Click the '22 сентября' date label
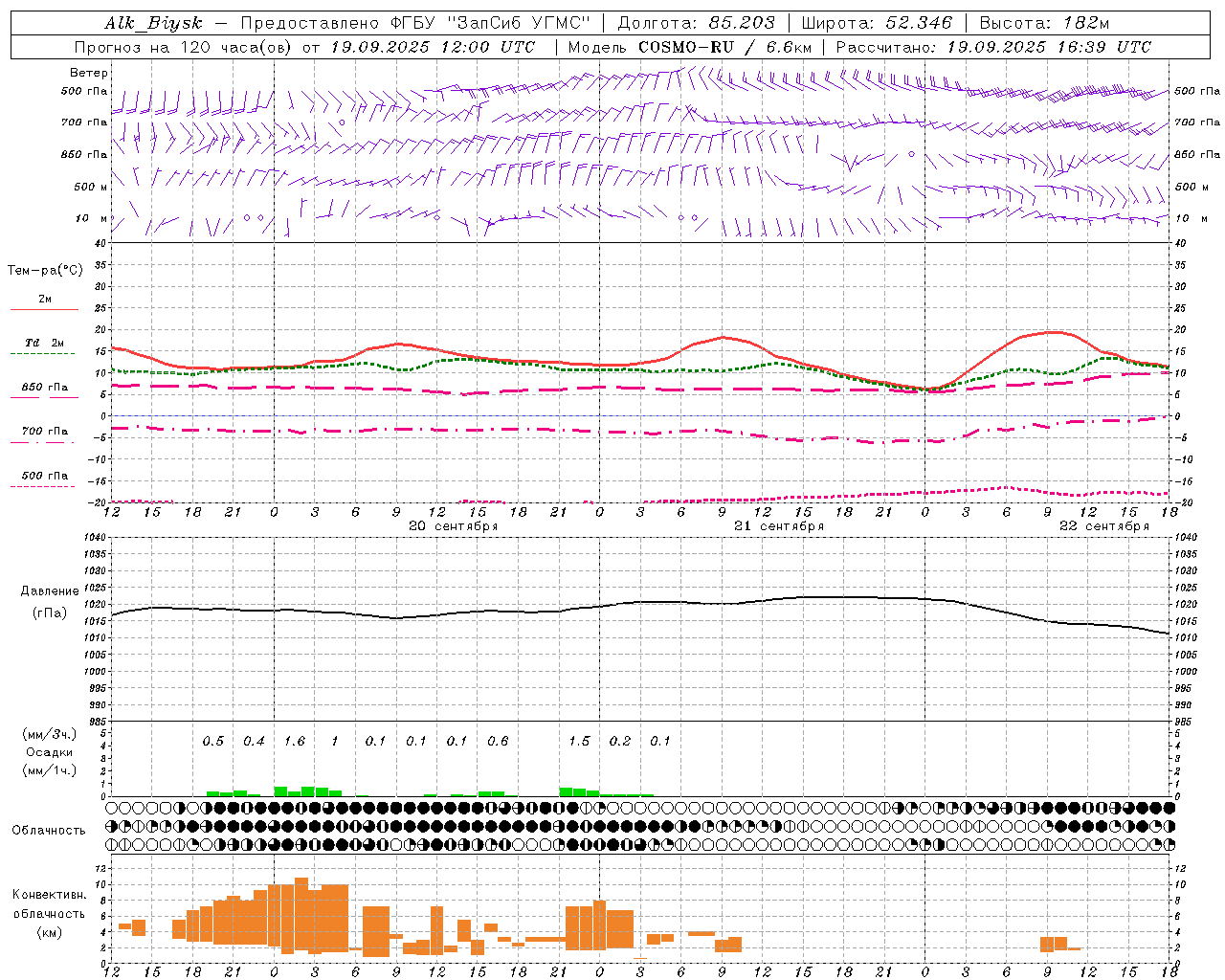The height and width of the screenshot is (980, 1225). pyautogui.click(x=1104, y=525)
